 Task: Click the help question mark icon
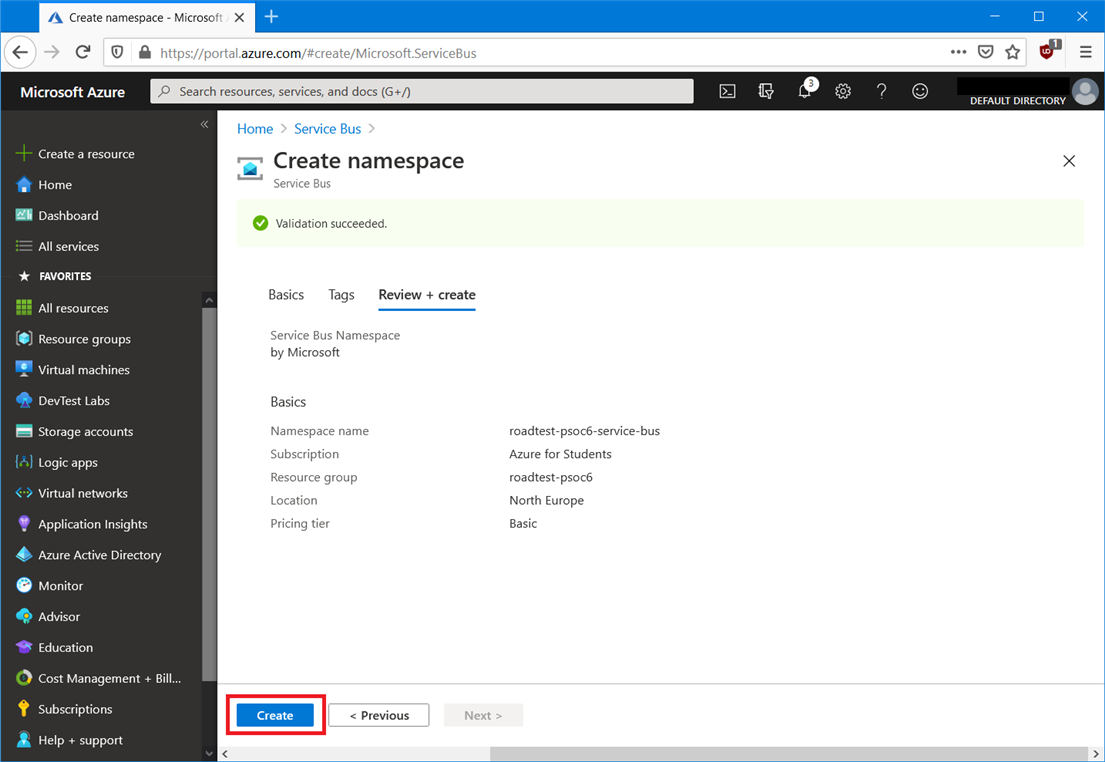[x=881, y=91]
